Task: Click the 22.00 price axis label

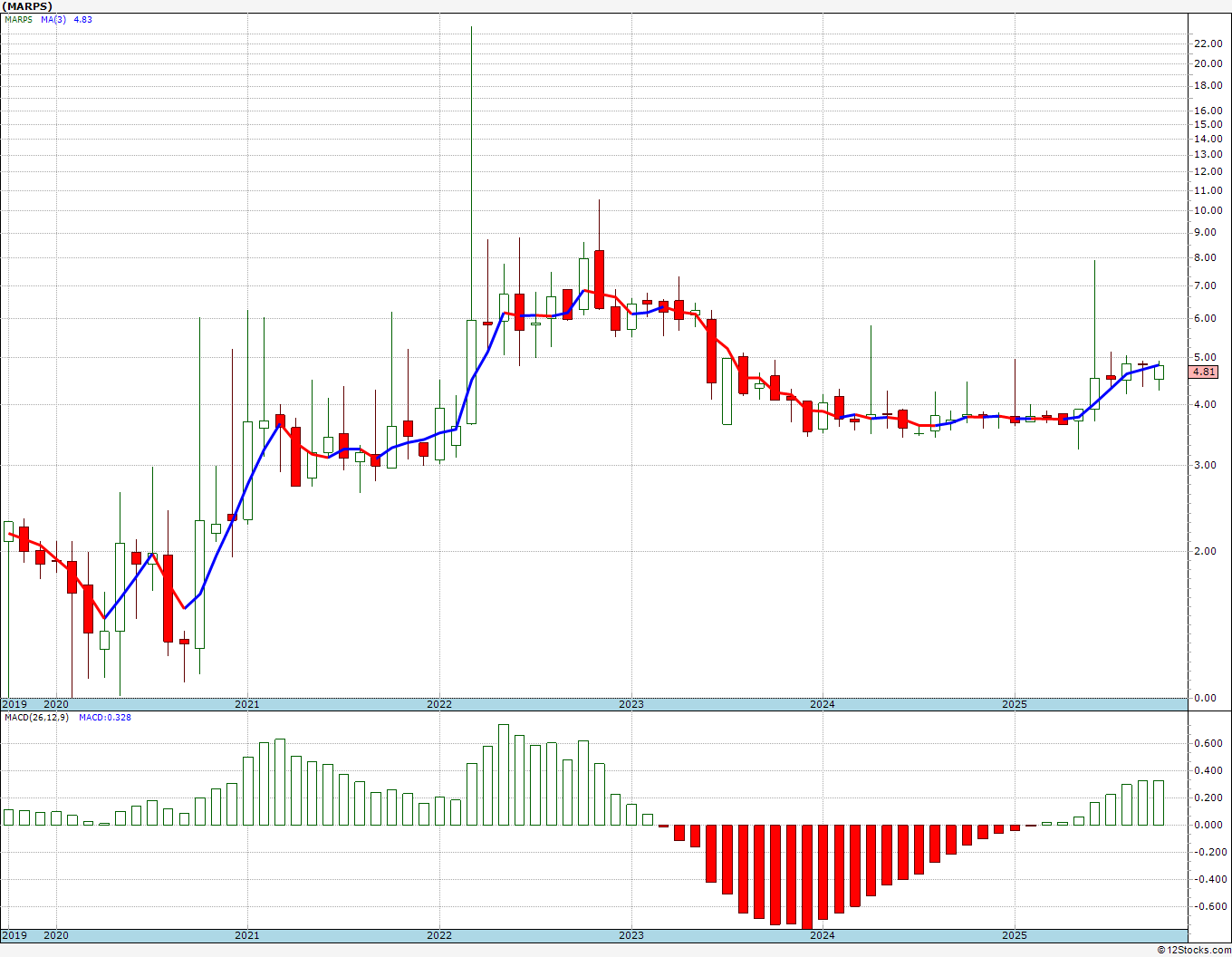Action: pos(1208,43)
